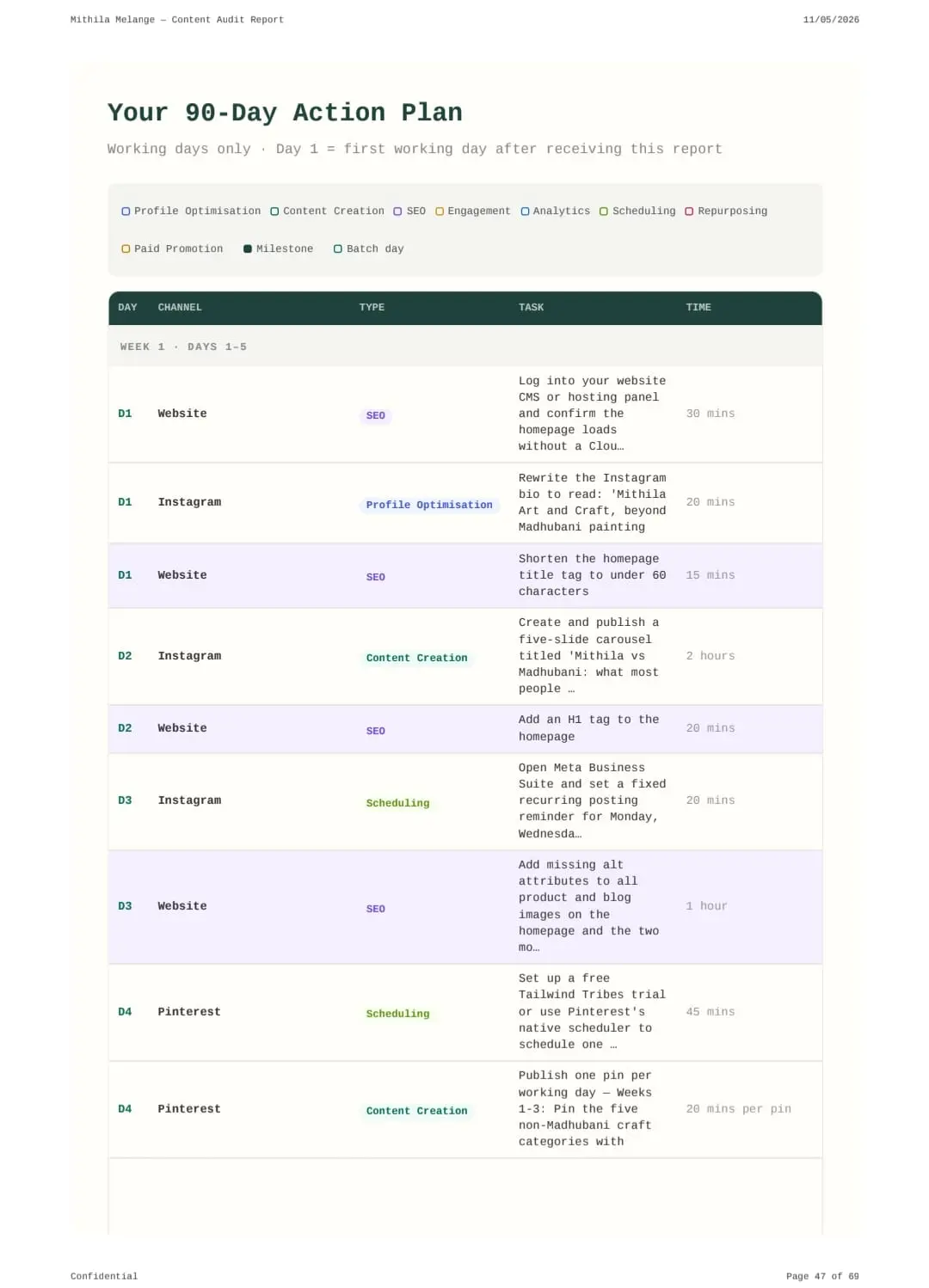
Task: Click the 'Open Meta Business Suite' task text
Action: (x=592, y=801)
